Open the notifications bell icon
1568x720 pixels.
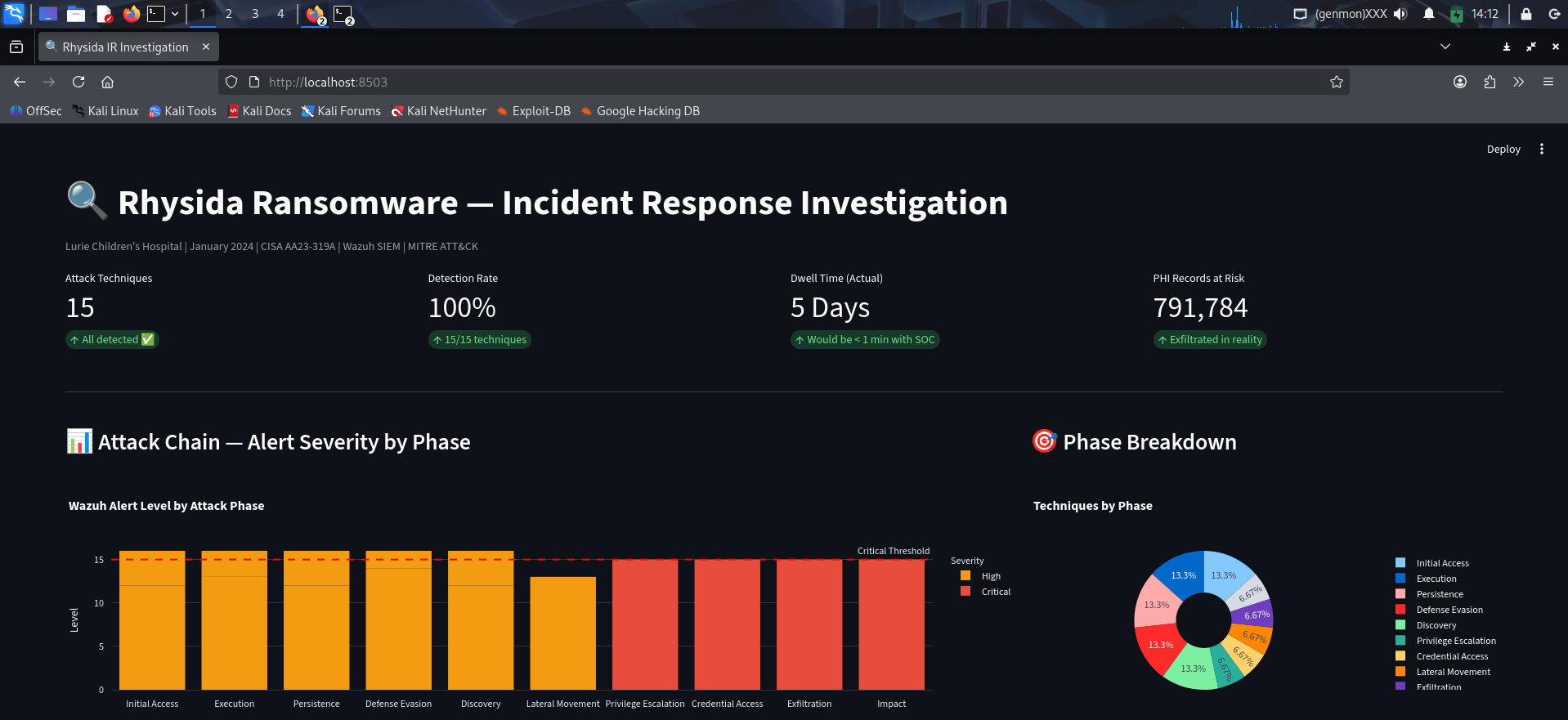1429,14
